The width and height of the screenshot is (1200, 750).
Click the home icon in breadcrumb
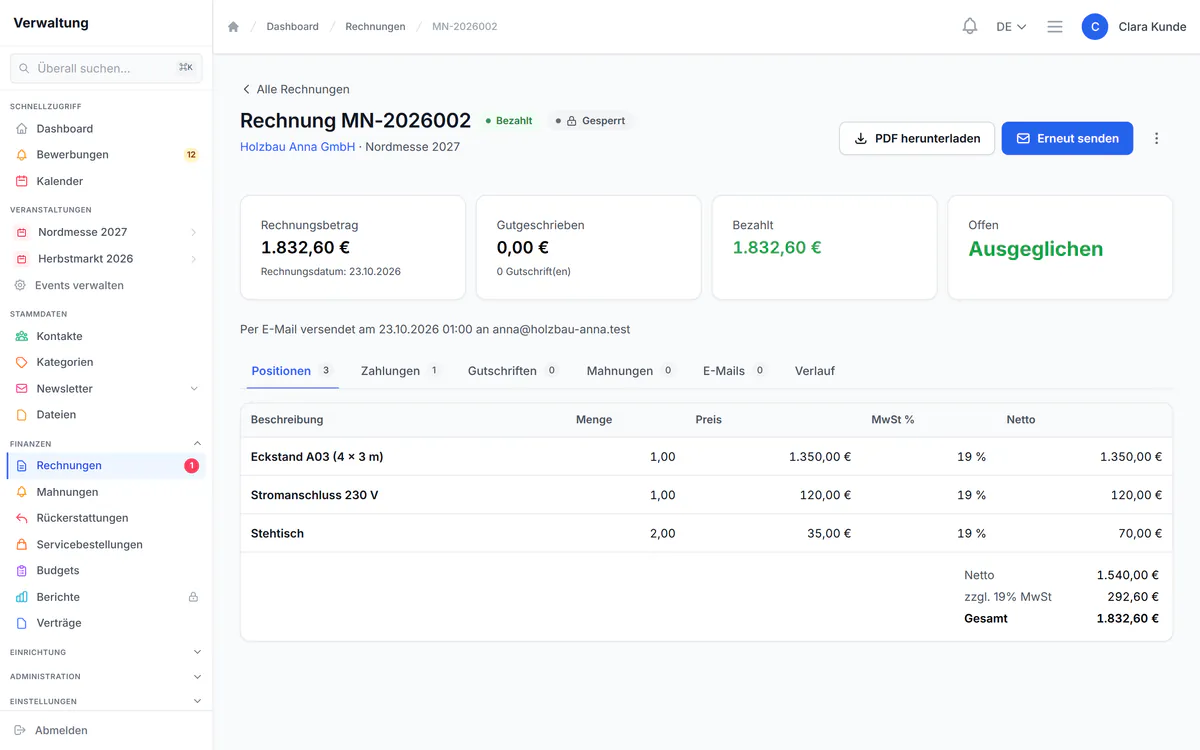coord(233,27)
